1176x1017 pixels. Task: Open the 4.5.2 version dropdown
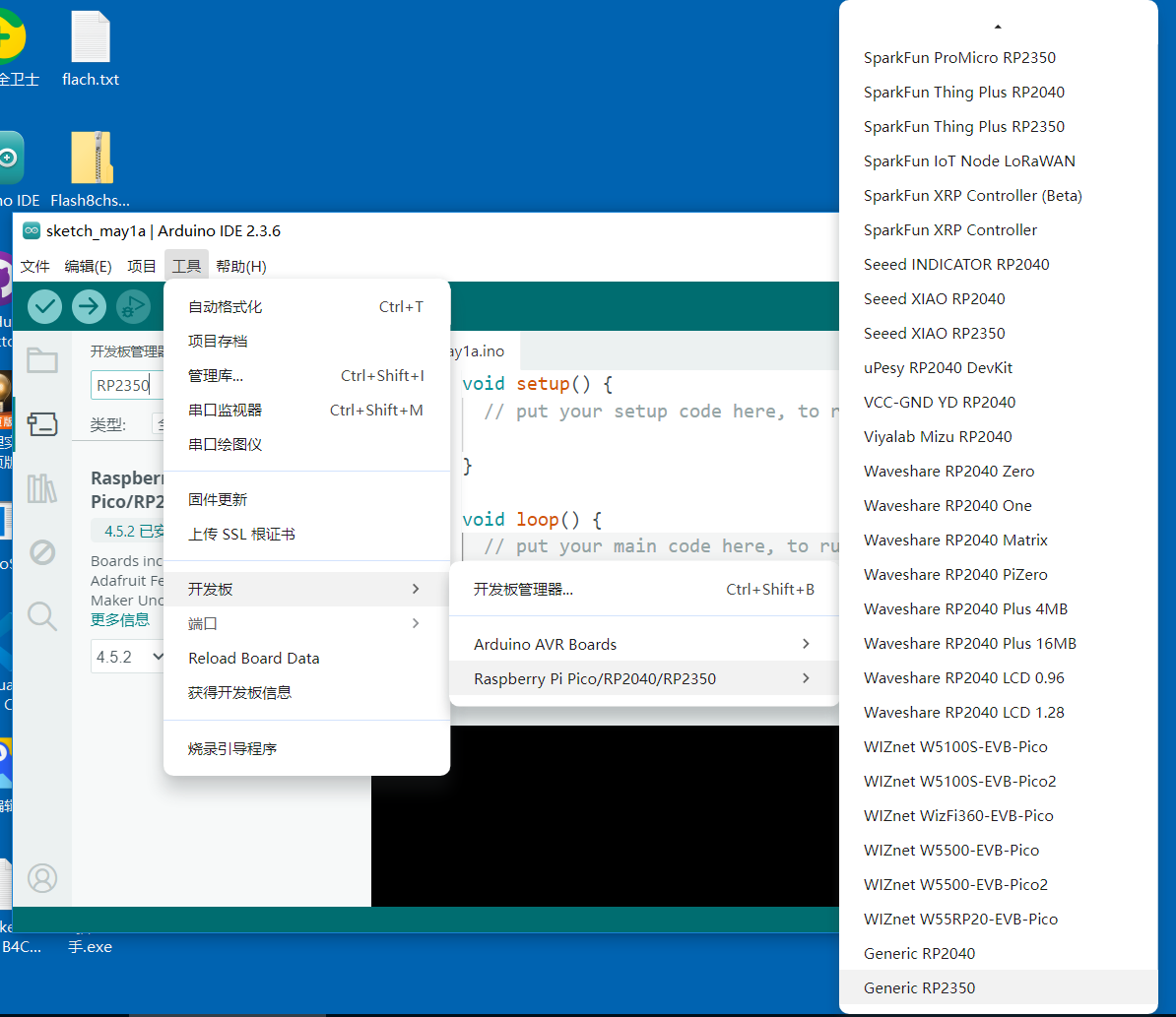pos(127,657)
